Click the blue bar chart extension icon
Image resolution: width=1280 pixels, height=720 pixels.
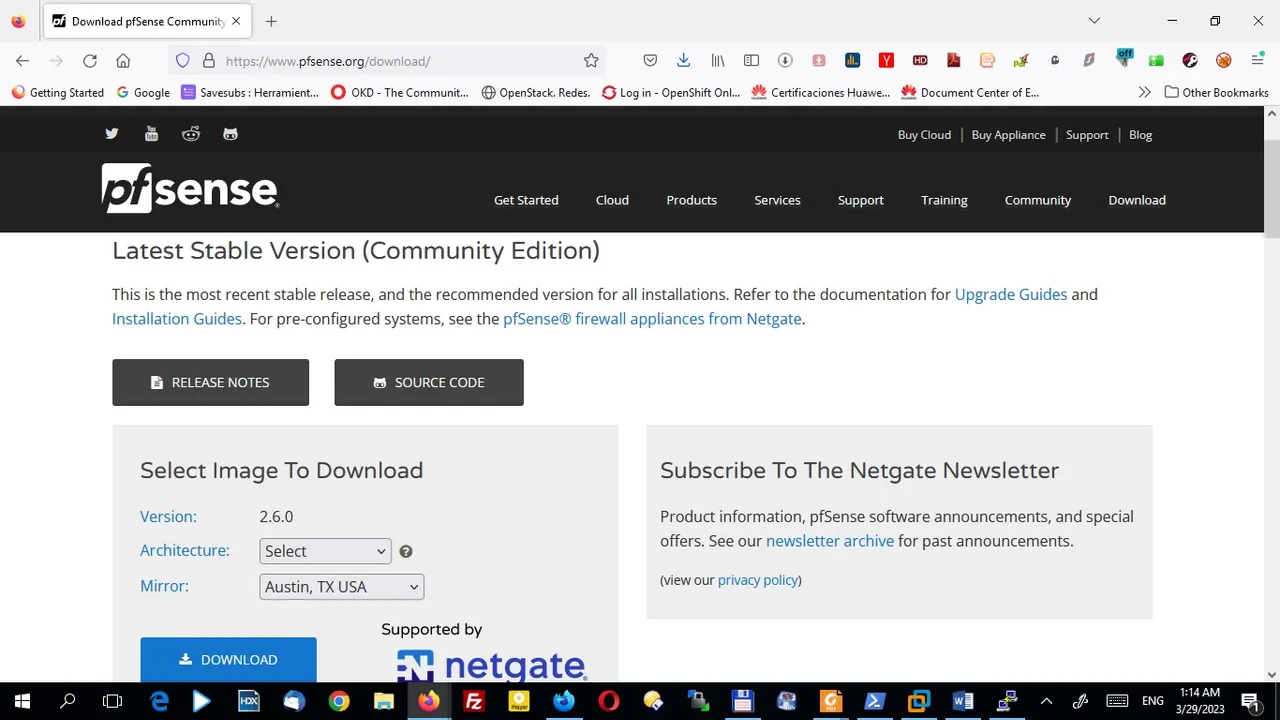pyautogui.click(x=852, y=61)
